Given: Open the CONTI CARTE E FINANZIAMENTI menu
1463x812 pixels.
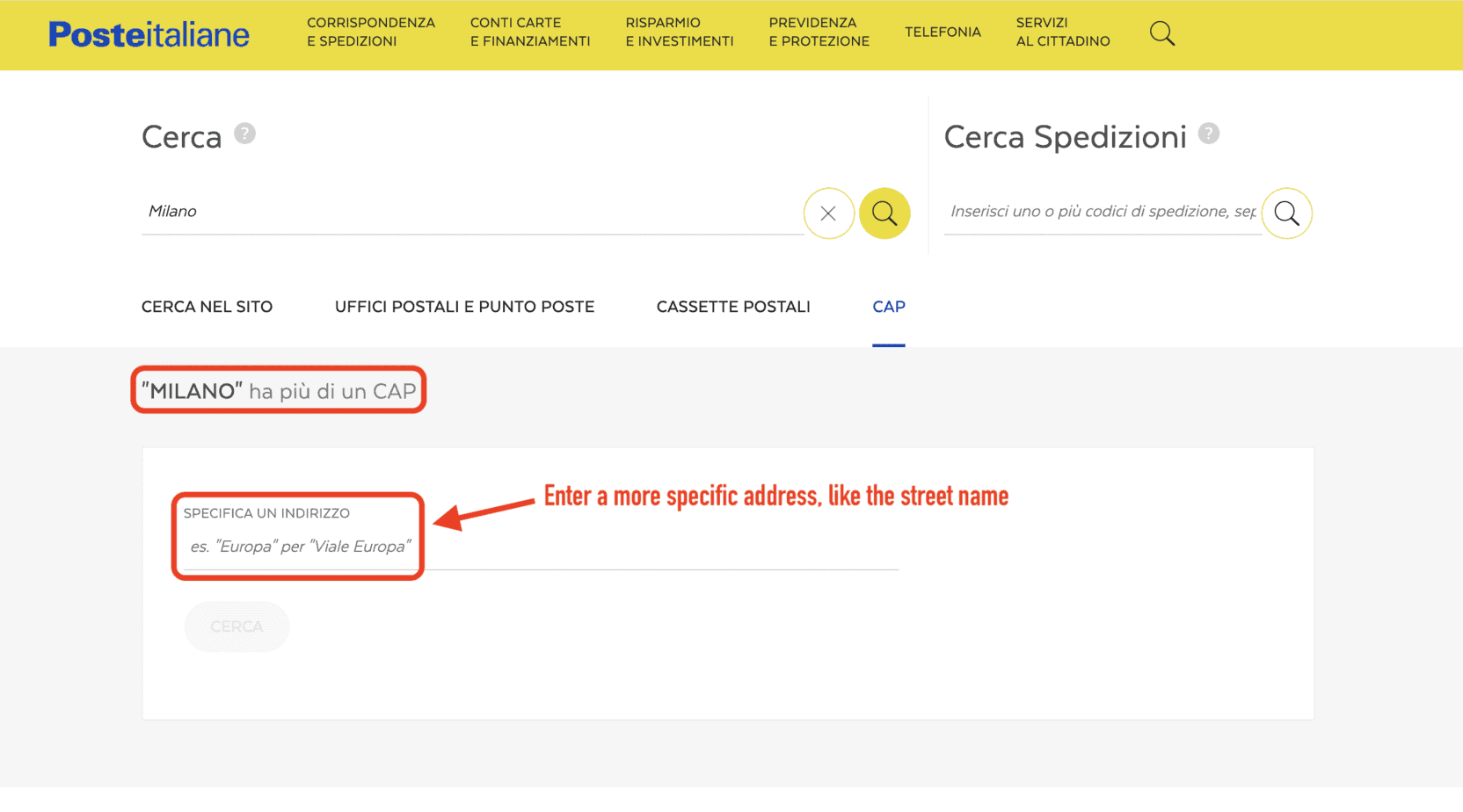Looking at the screenshot, I should coord(529,32).
